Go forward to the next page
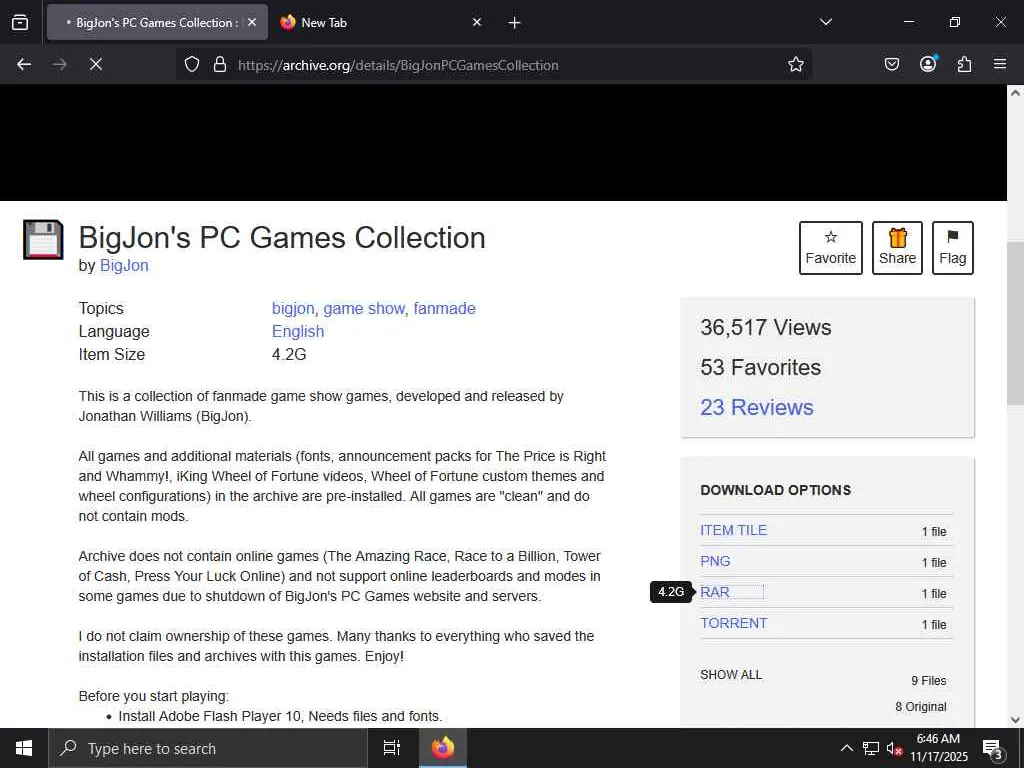Screen dimensions: 1024x768 click(x=59, y=64)
